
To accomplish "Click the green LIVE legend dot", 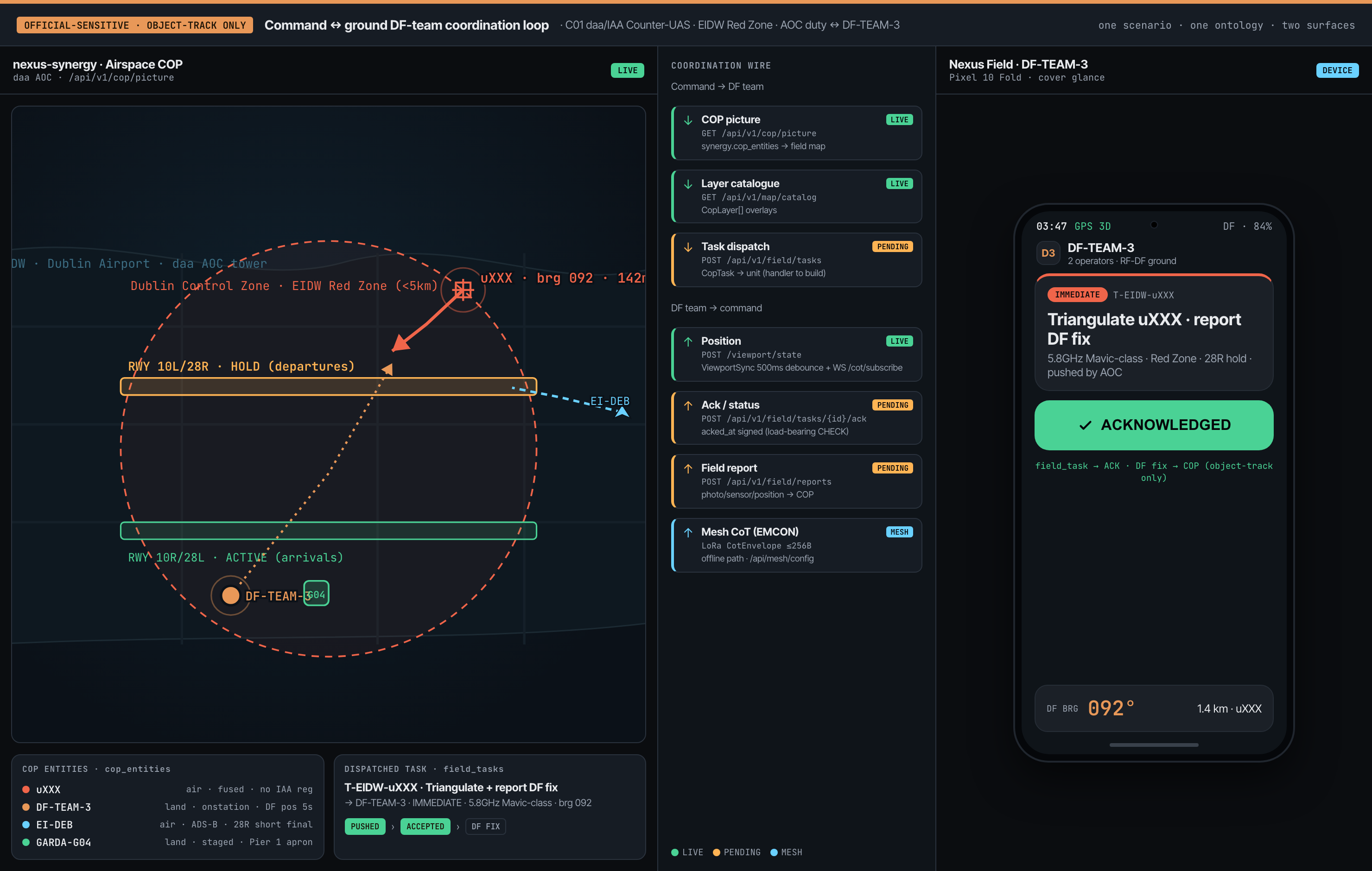I will (x=674, y=852).
